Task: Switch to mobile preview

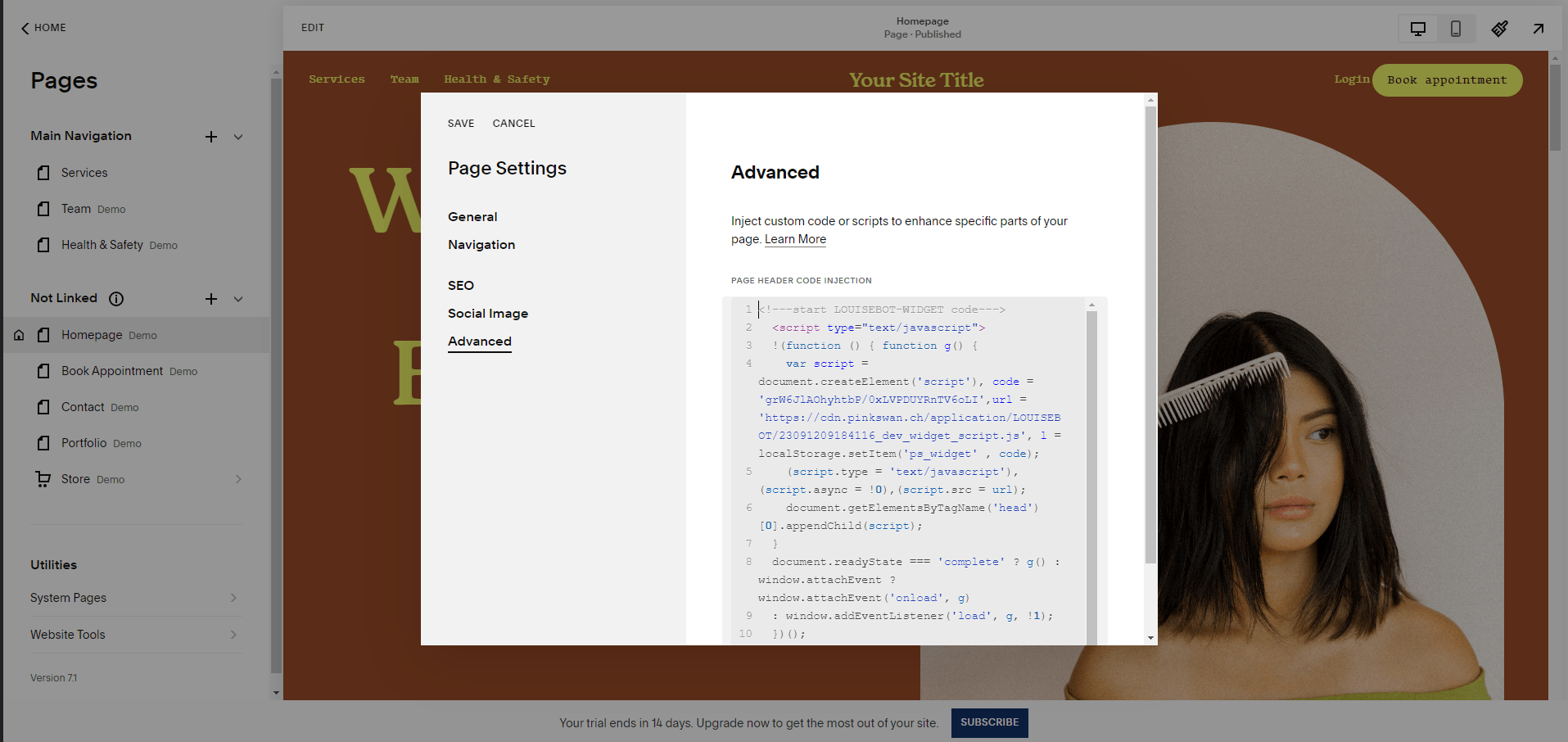Action: coord(1456,29)
